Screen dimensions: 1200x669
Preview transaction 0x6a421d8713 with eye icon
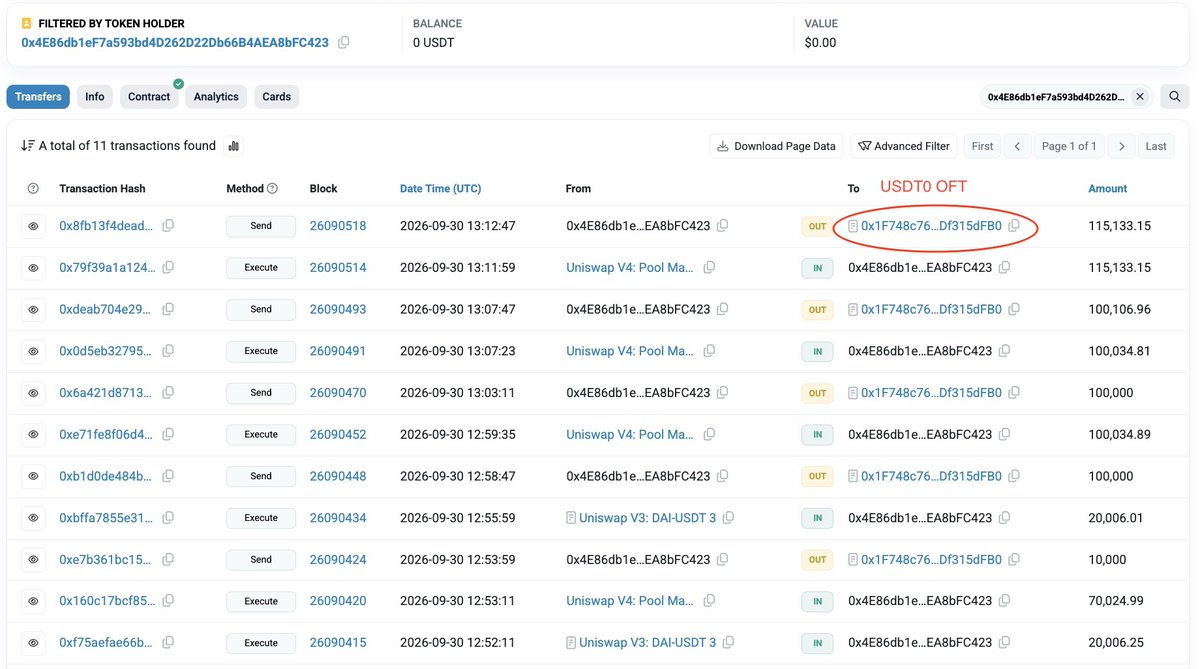33,393
